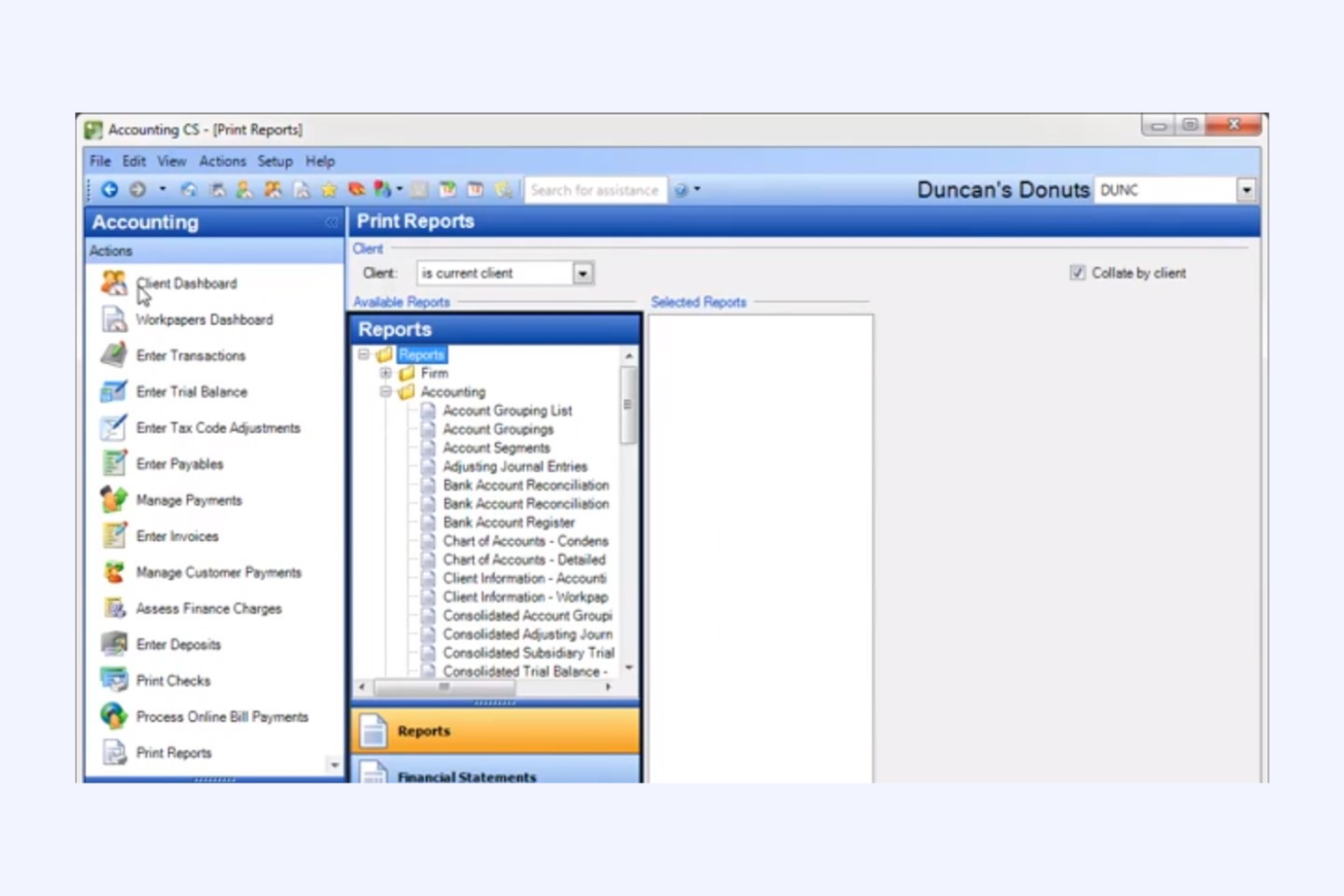Open Print Checks from the Actions list
This screenshot has width=1344, height=896.
click(173, 680)
